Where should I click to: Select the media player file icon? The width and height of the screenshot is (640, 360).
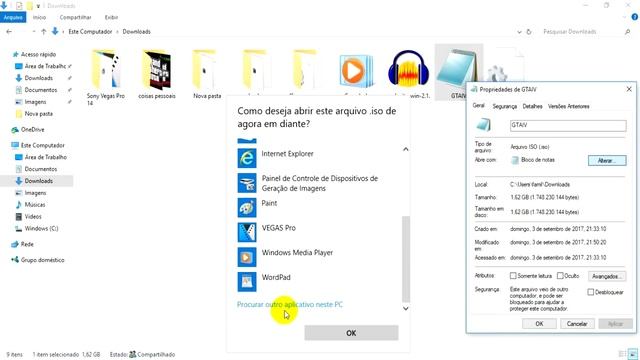[x=356, y=71]
